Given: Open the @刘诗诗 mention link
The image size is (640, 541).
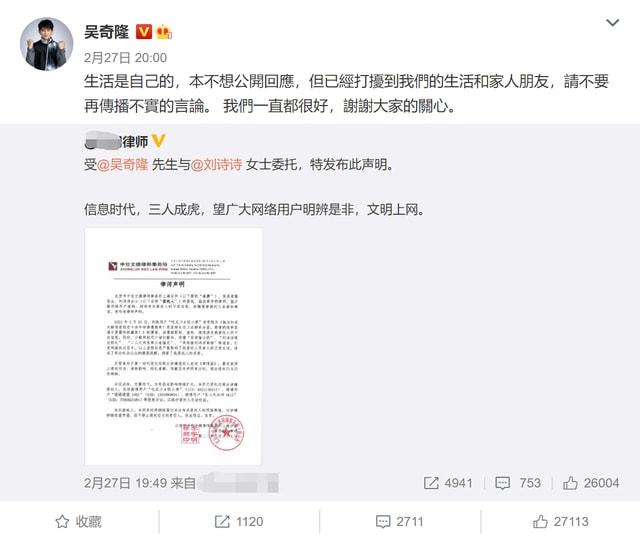Looking at the screenshot, I should [216, 165].
